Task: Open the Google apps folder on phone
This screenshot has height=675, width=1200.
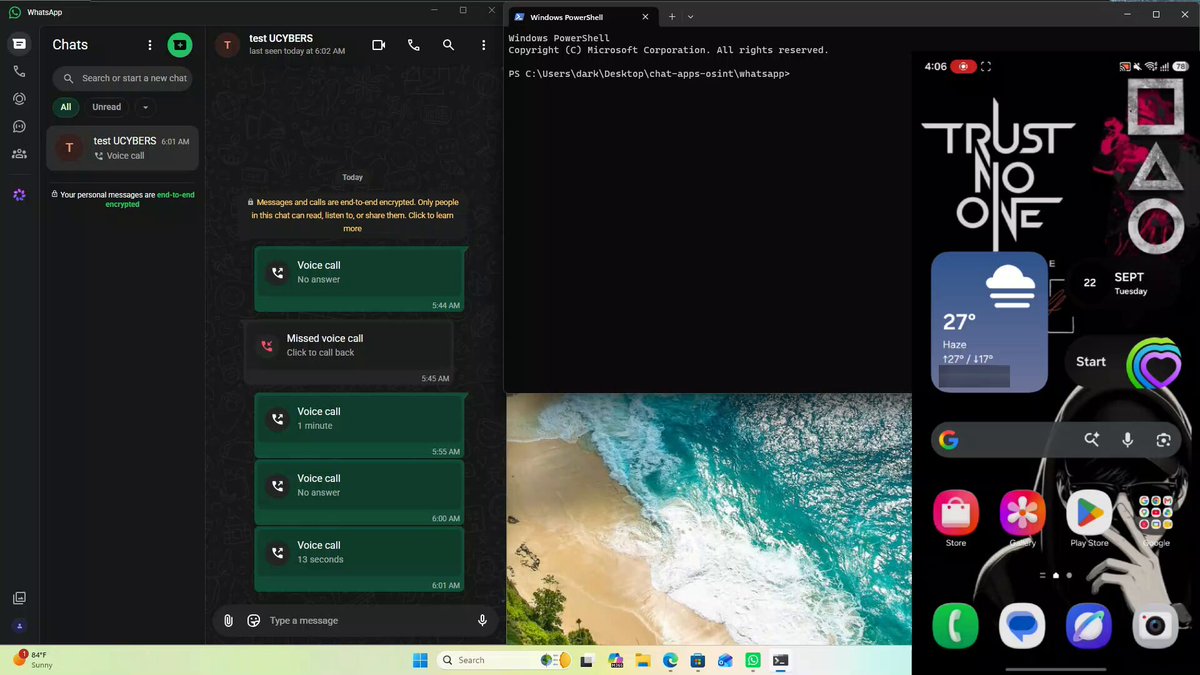Action: [1156, 518]
